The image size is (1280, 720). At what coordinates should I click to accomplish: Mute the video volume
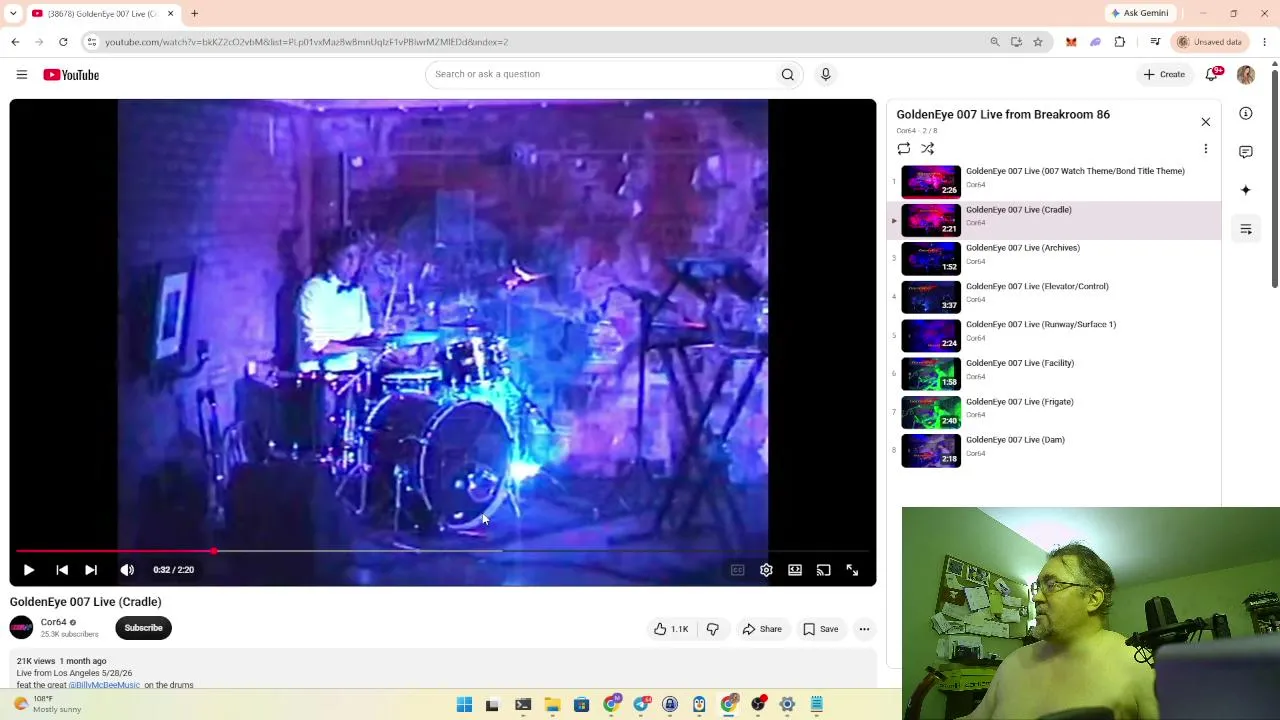[127, 570]
